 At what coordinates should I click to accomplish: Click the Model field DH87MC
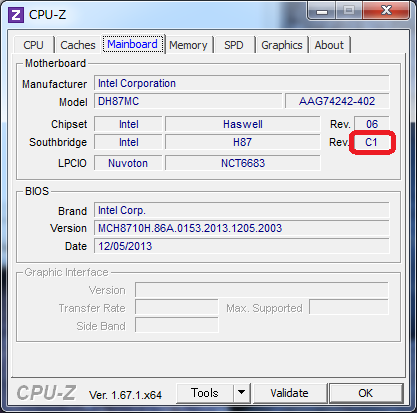pyautogui.click(x=188, y=101)
